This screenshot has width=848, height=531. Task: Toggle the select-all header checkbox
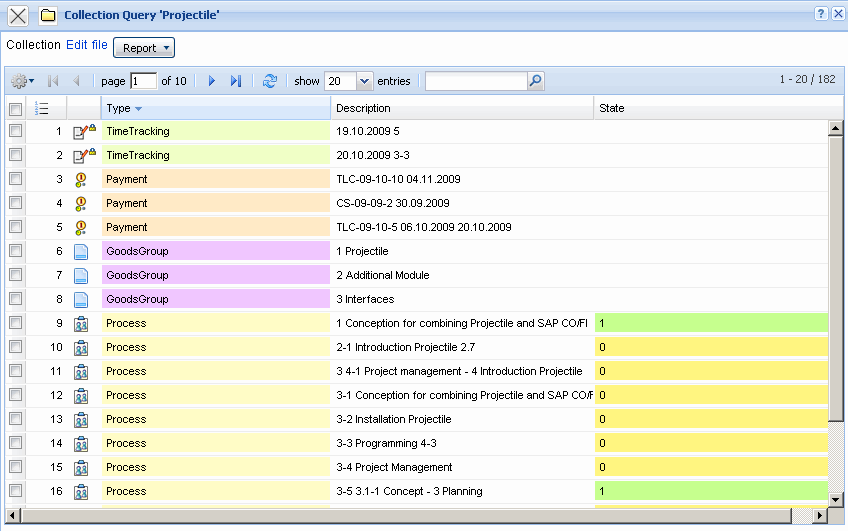click(x=15, y=108)
